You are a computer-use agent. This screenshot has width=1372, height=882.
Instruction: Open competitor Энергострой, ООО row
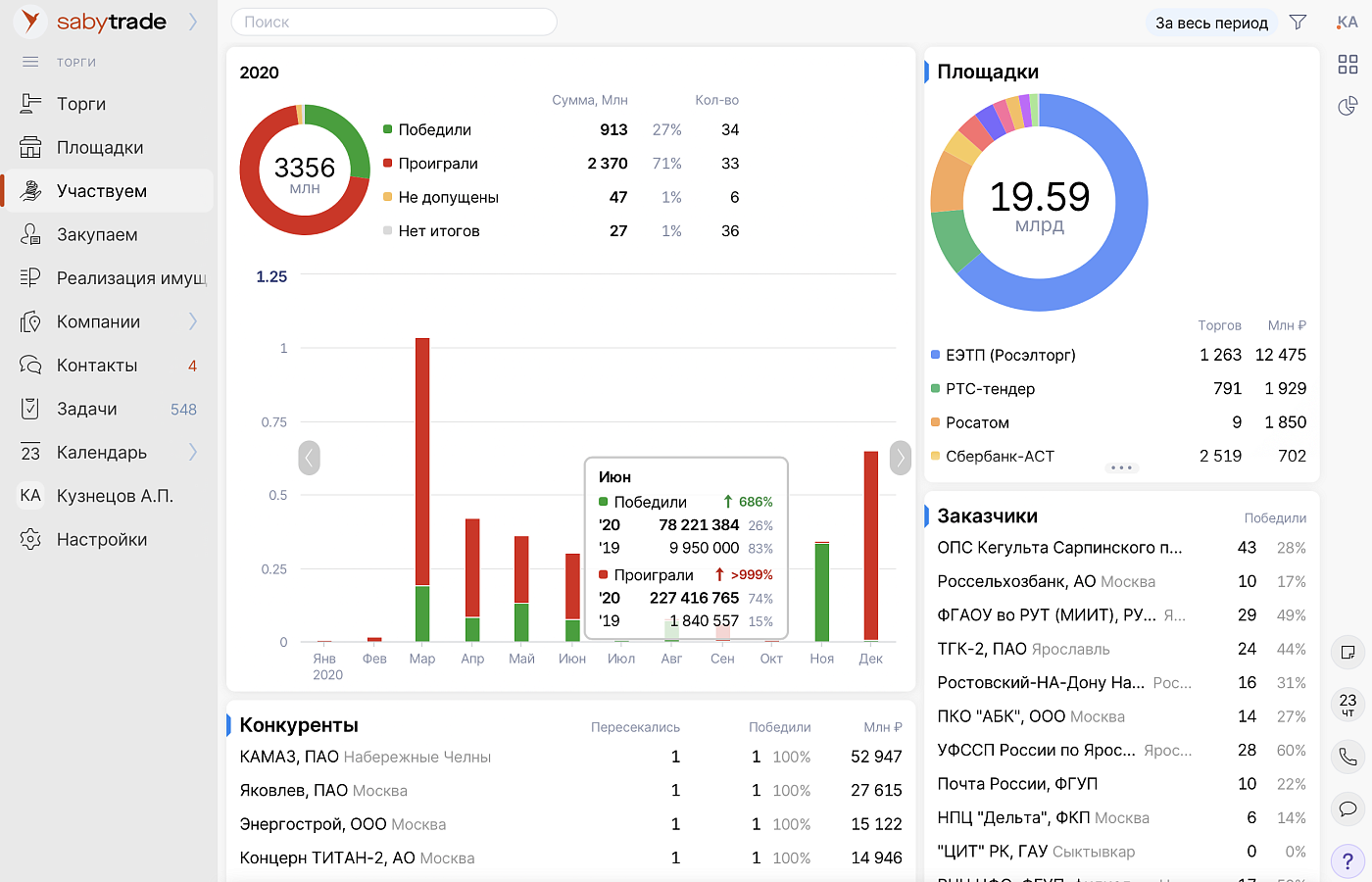click(570, 824)
